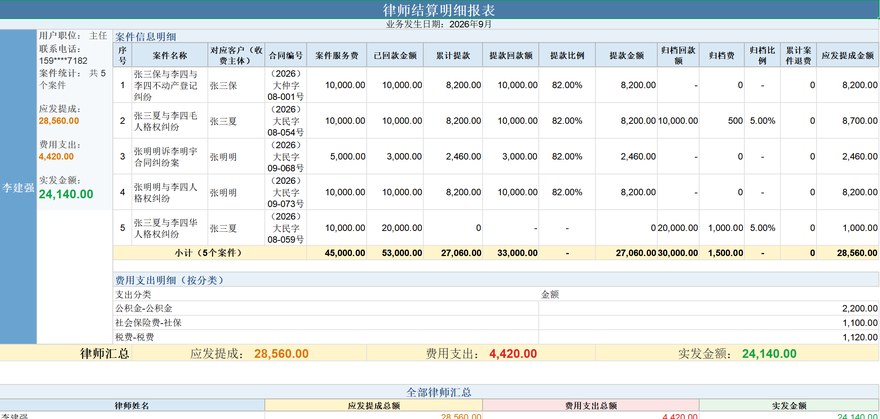Click the lawyer name cell 李建强 in the blue sidebar
The width and height of the screenshot is (880, 419).
coord(19,188)
